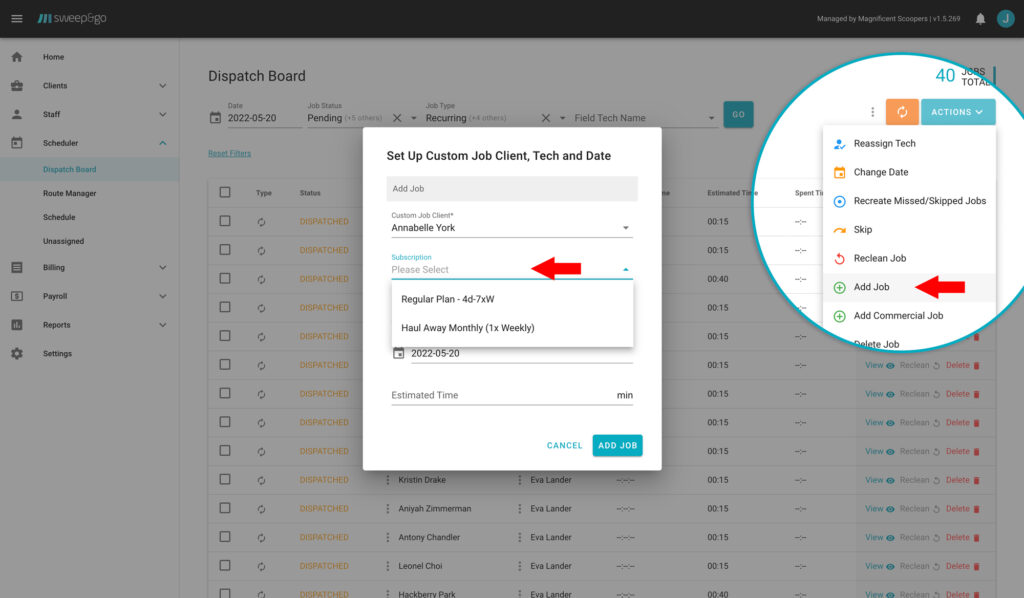Click the three-dot menu left of Actions
Screen dimensions: 1024x598
click(x=872, y=112)
